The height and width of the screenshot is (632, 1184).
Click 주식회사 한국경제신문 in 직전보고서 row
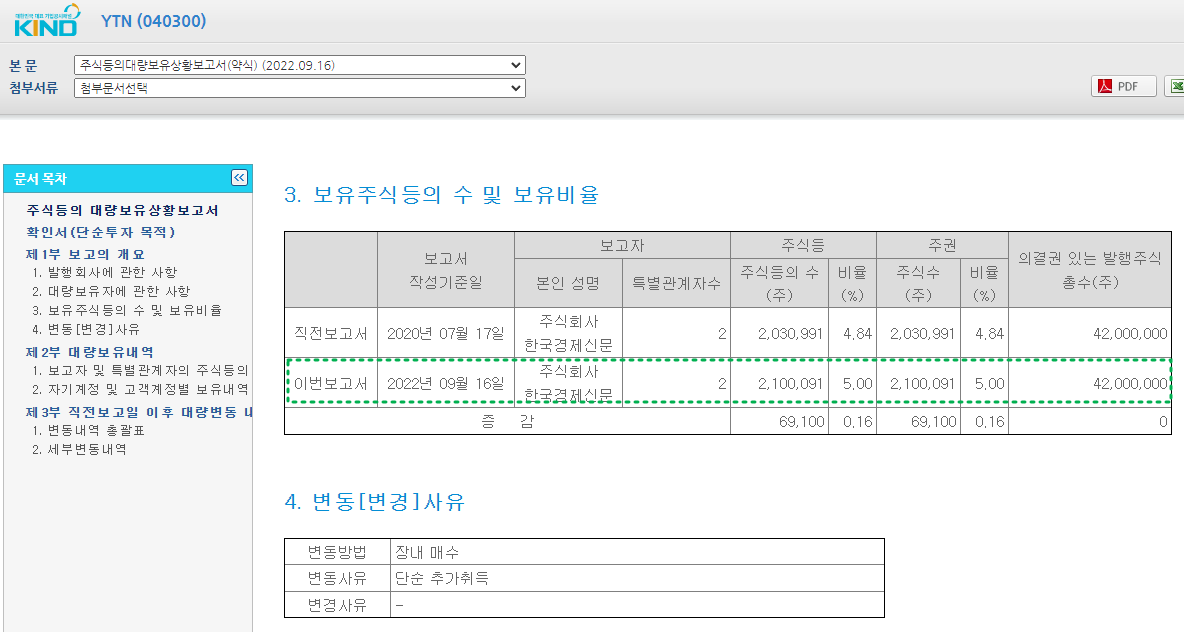tap(568, 333)
